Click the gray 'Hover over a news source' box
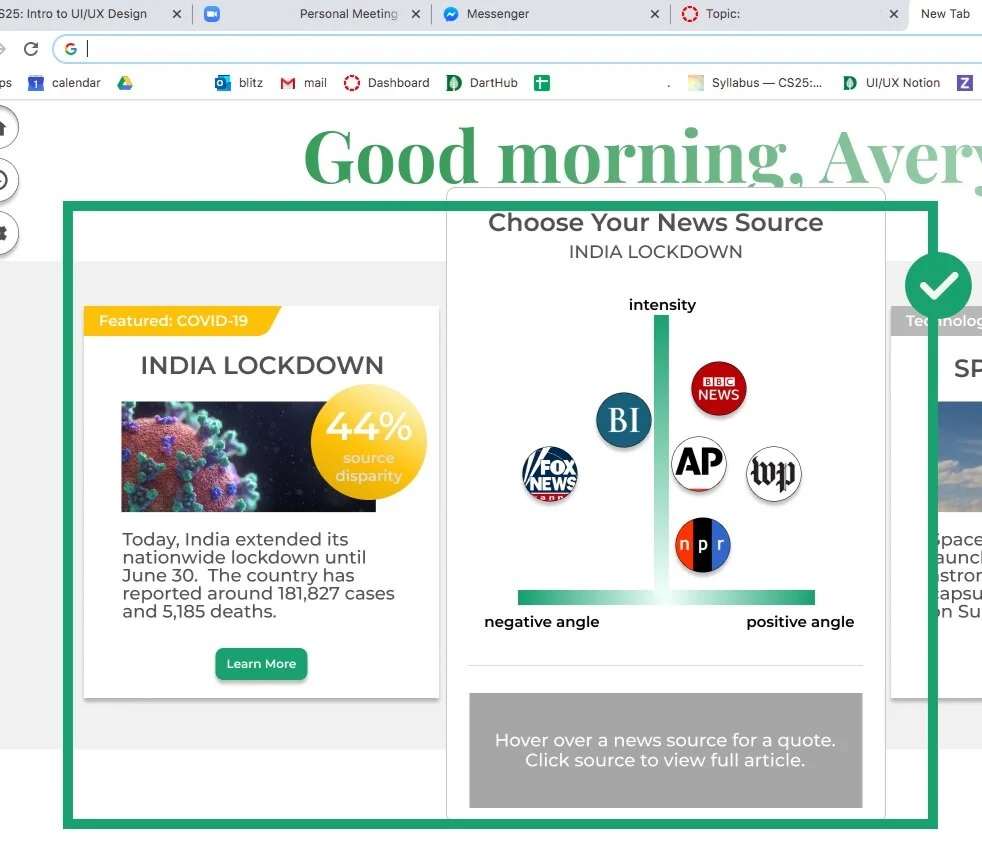Screen dimensions: 982x851 click(666, 750)
